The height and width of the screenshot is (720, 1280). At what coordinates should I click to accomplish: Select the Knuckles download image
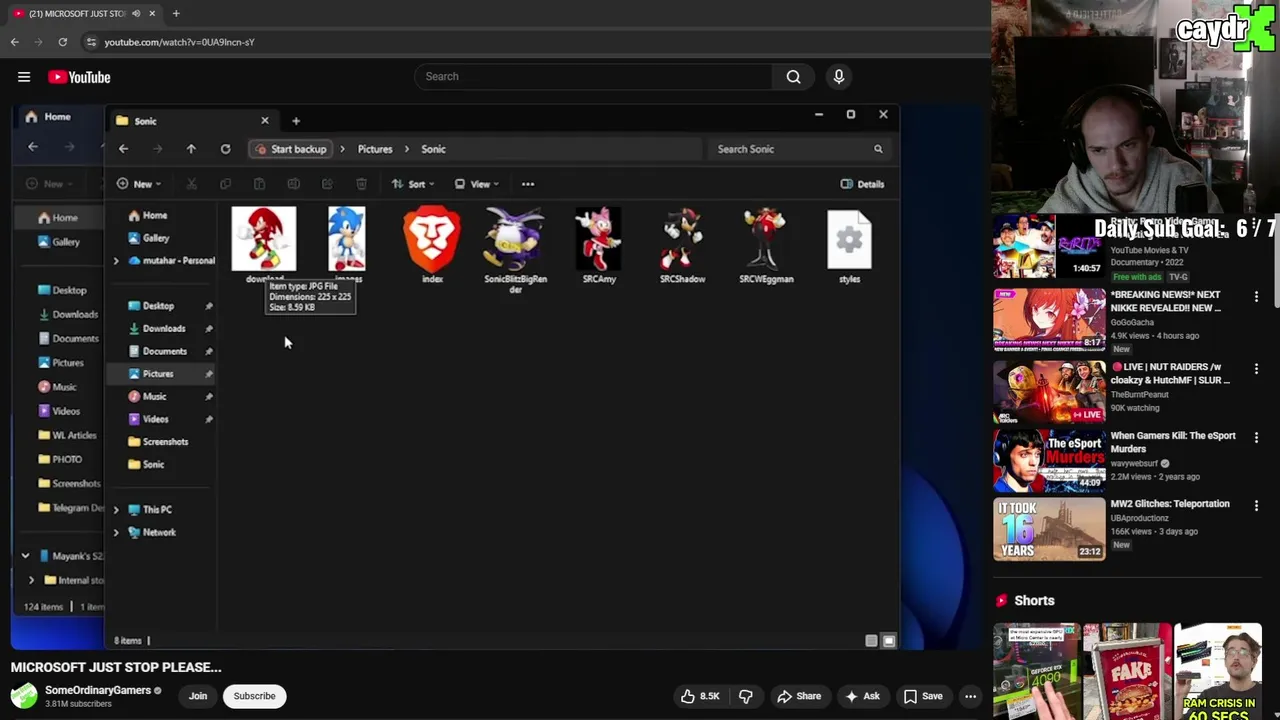click(x=264, y=239)
